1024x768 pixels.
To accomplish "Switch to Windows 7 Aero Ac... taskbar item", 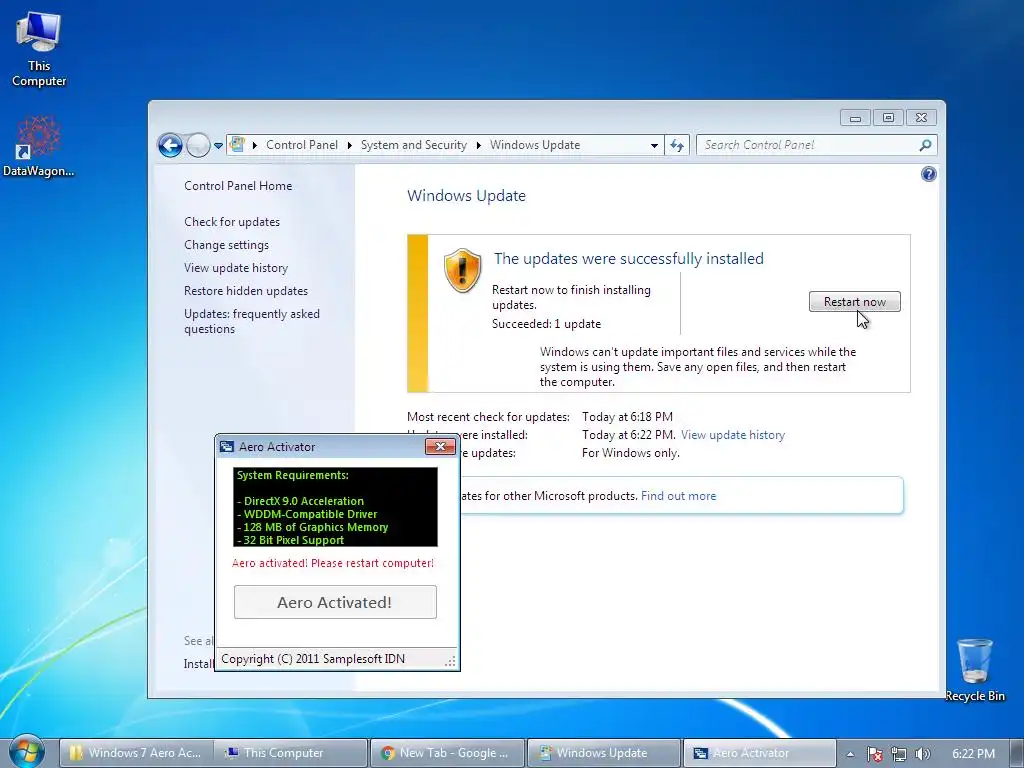I will 136,753.
